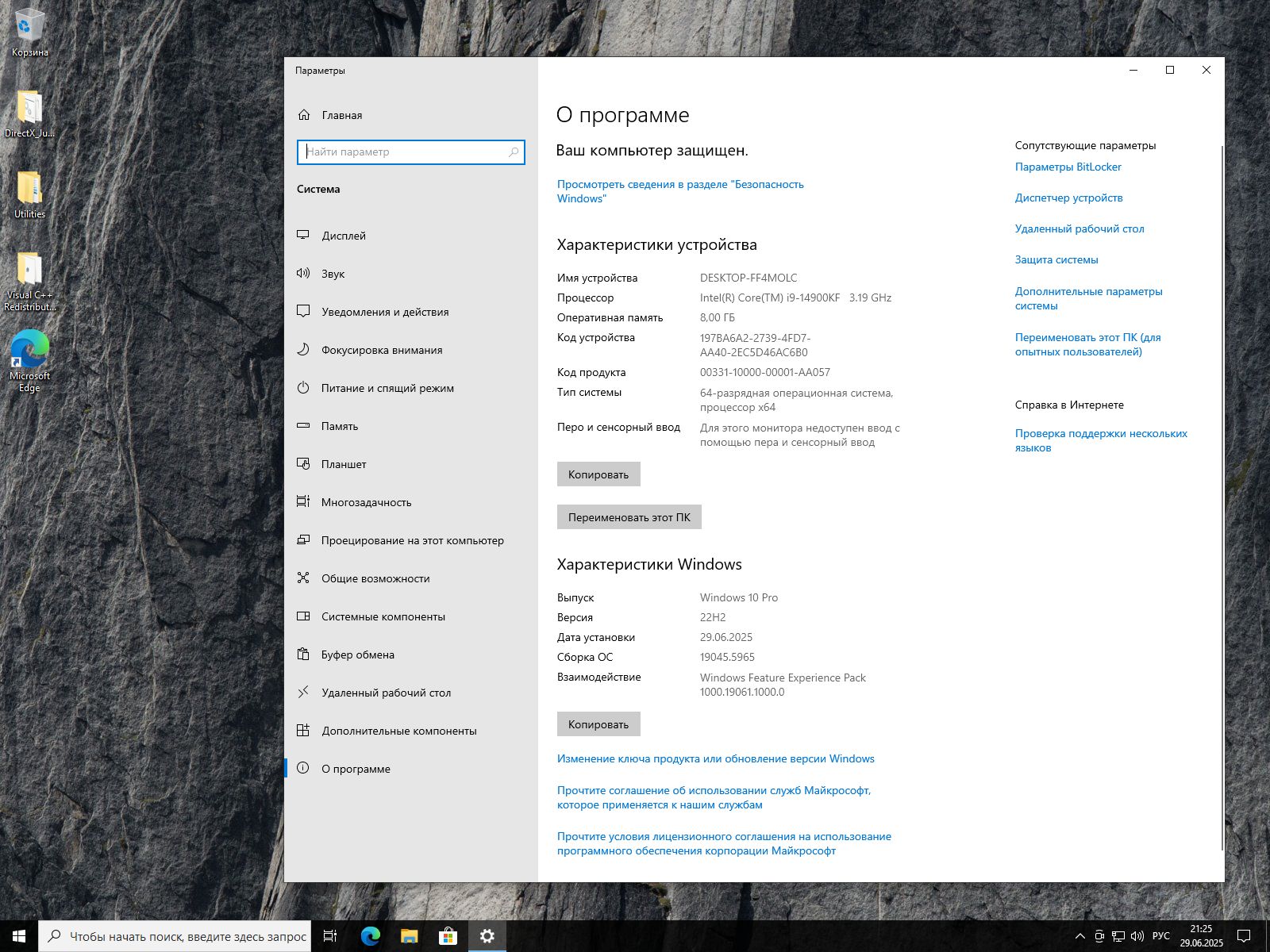Select device name DESKTOP-FF4MOLC text
This screenshot has height=952, width=1270.
click(x=749, y=278)
